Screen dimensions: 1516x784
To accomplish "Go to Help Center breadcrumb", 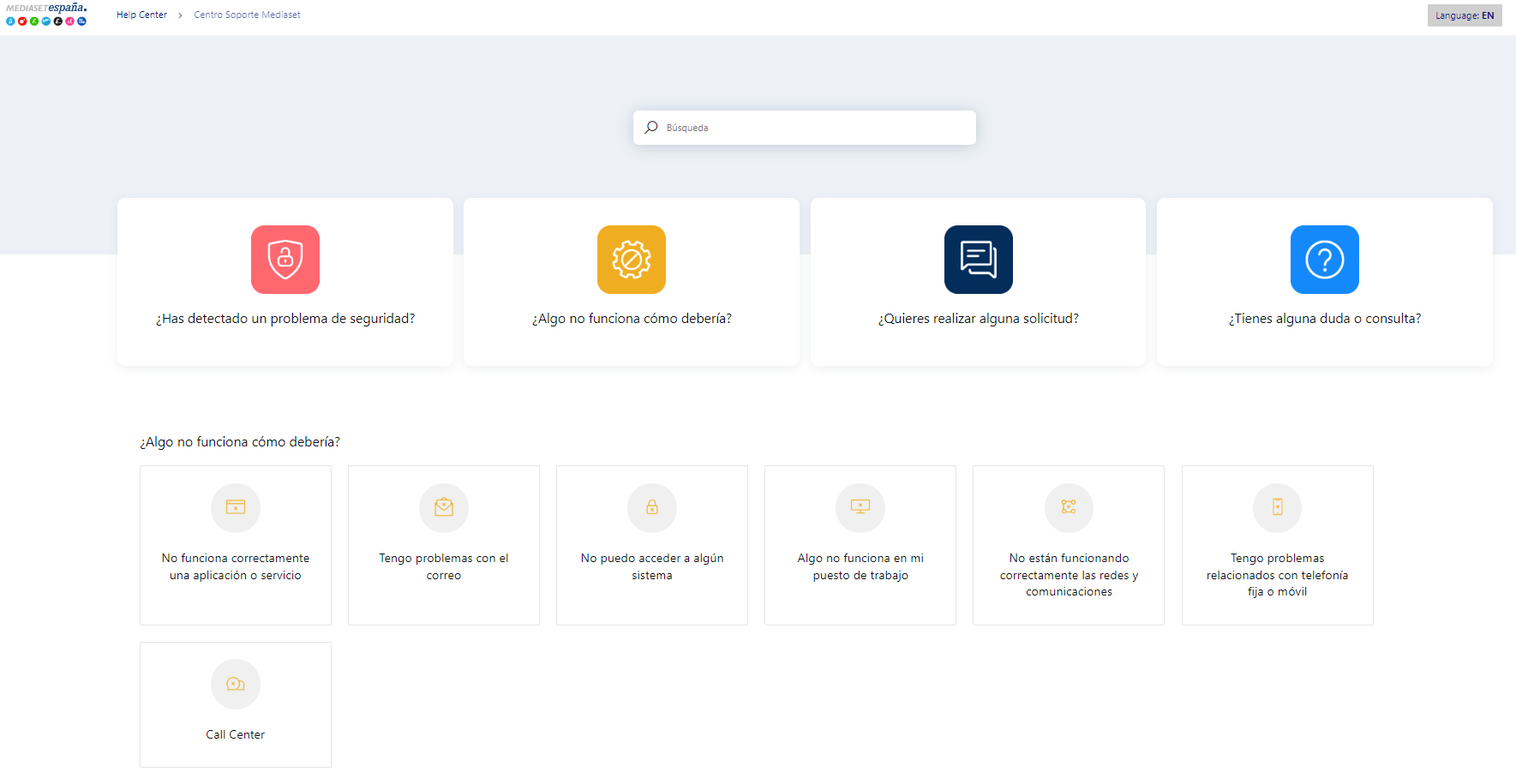I will click(141, 15).
